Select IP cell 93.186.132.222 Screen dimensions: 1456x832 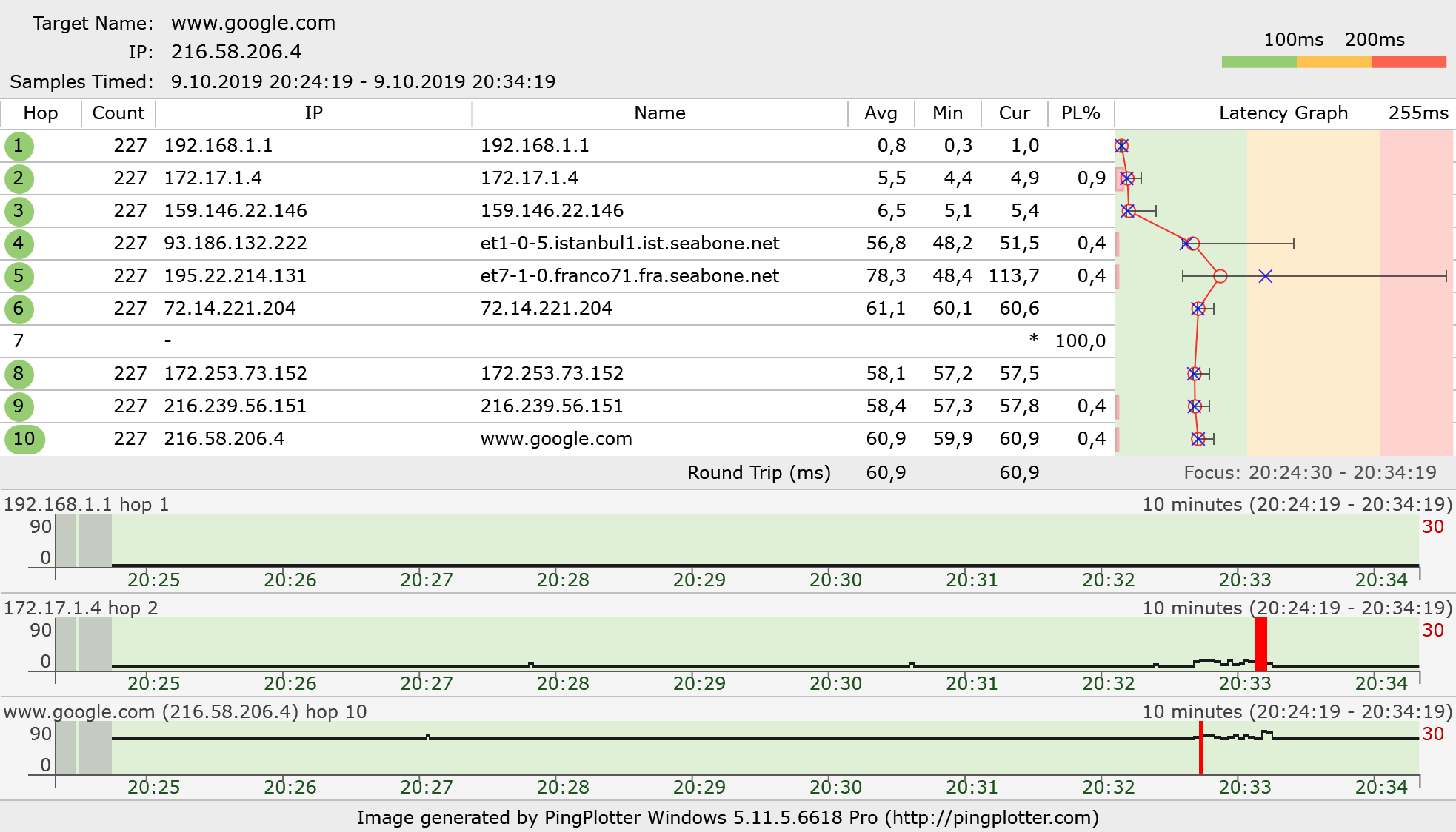point(236,244)
